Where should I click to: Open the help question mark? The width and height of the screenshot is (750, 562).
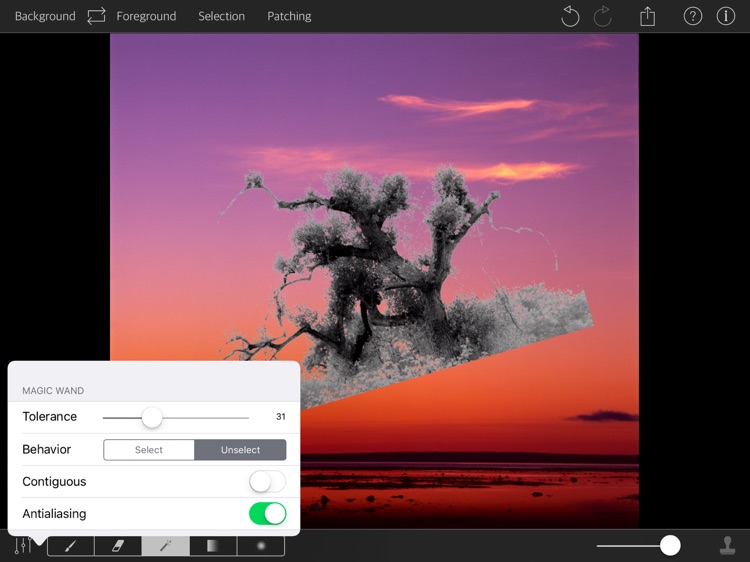pyautogui.click(x=693, y=16)
